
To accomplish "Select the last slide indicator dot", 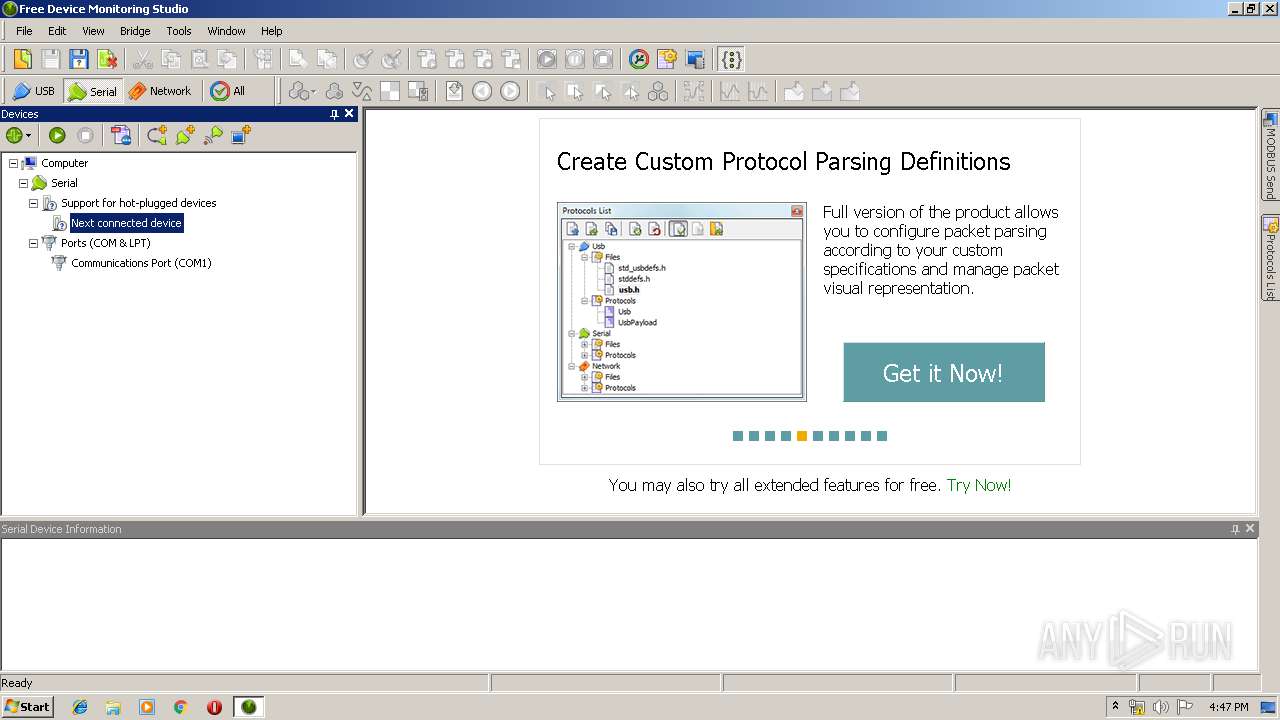I will tap(882, 436).
